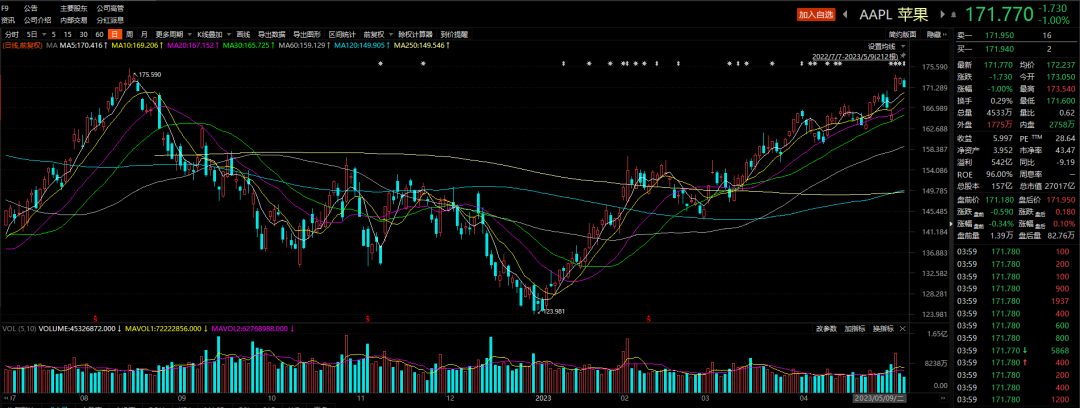
Task: Open the 前复权 adjustment dropdown
Action: (377, 34)
